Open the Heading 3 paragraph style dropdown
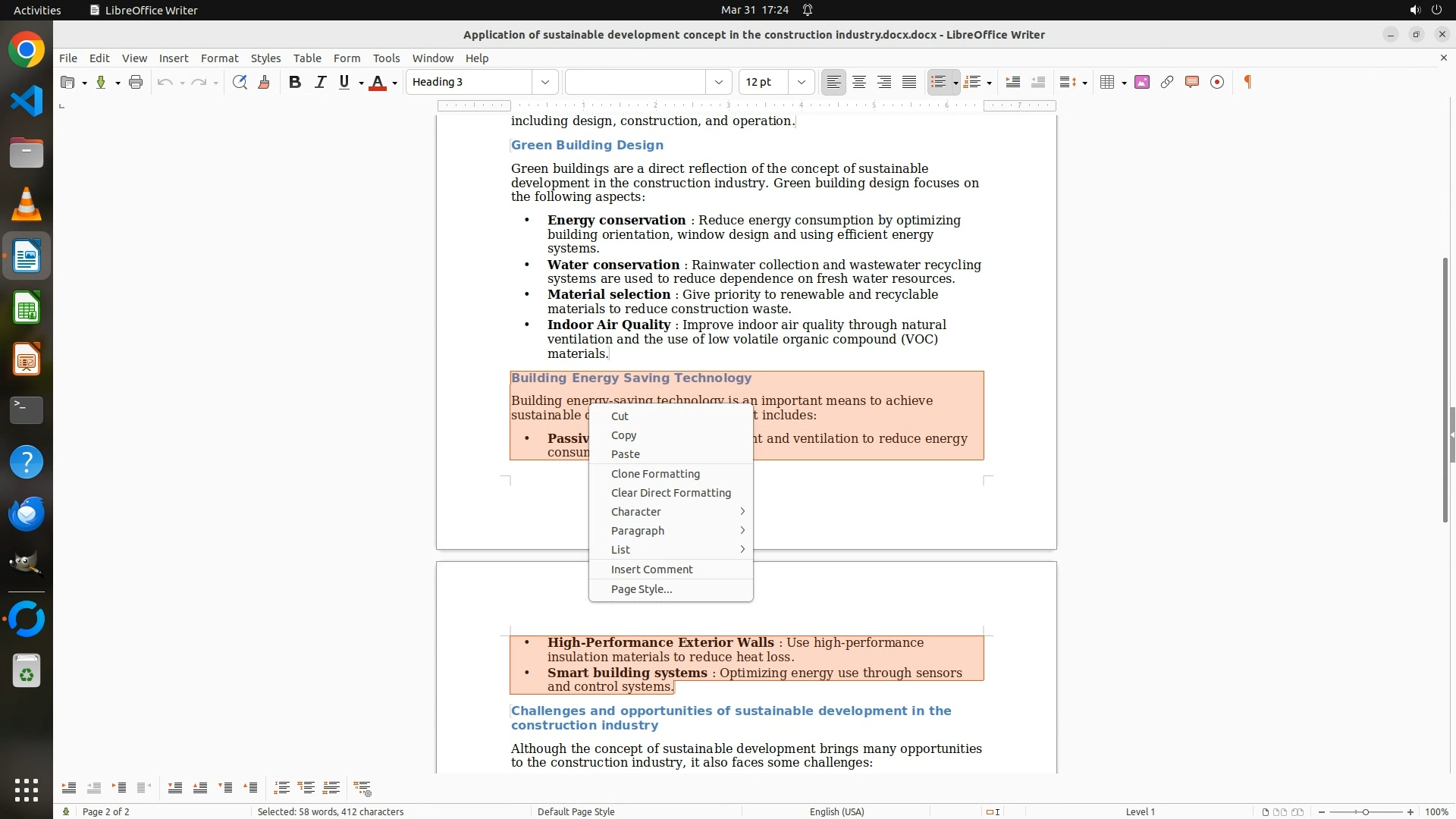1456x819 pixels. click(544, 82)
